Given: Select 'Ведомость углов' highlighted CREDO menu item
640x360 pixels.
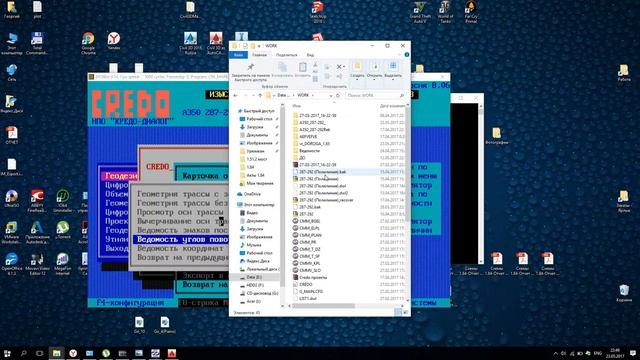Looking at the screenshot, I should coord(180,240).
